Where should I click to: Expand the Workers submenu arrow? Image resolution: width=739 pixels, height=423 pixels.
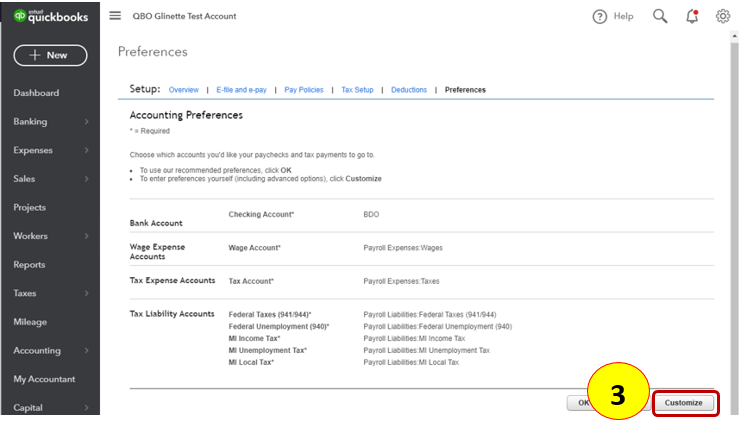click(x=87, y=236)
